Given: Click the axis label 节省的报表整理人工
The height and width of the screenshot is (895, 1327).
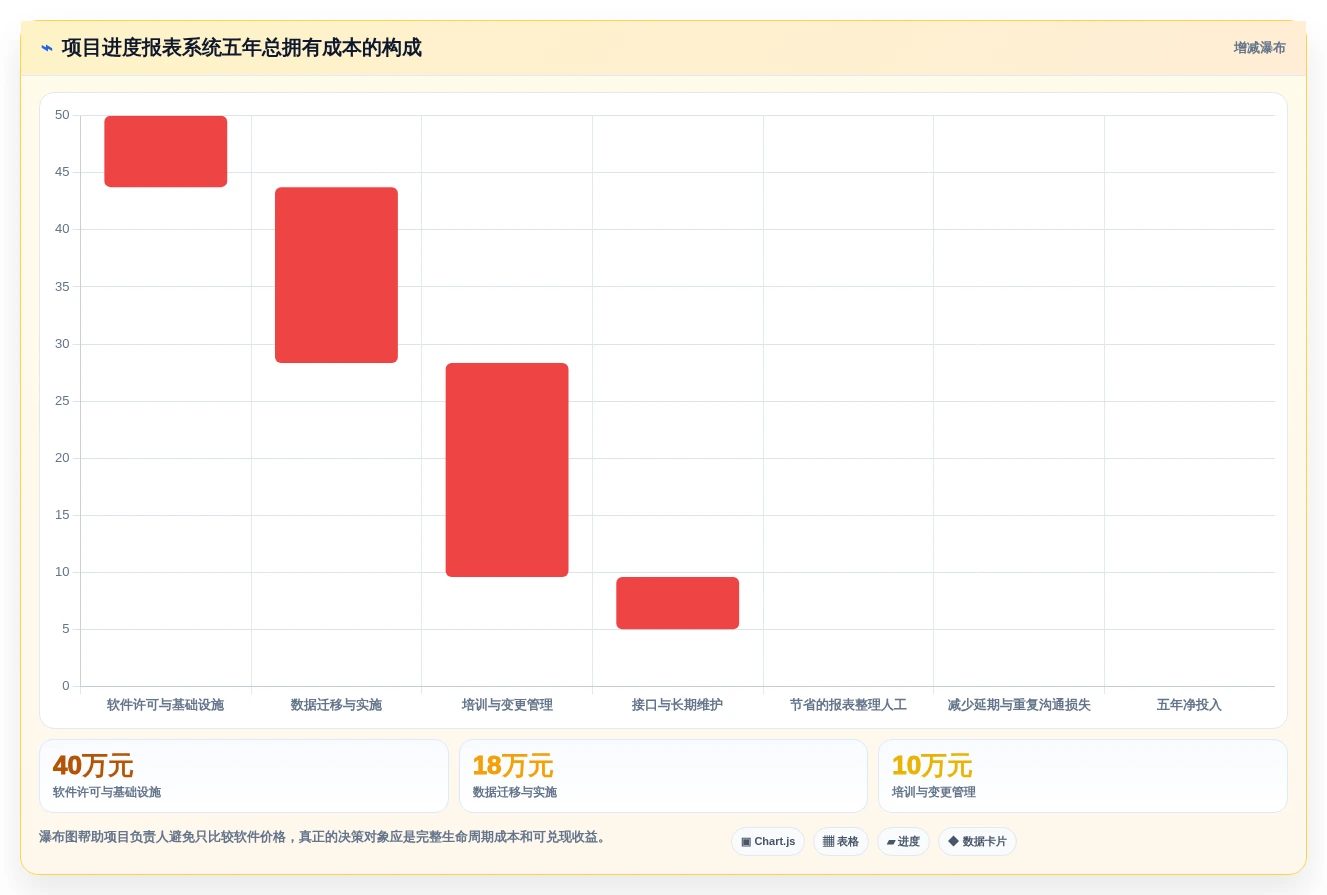Looking at the screenshot, I should pos(848,705).
